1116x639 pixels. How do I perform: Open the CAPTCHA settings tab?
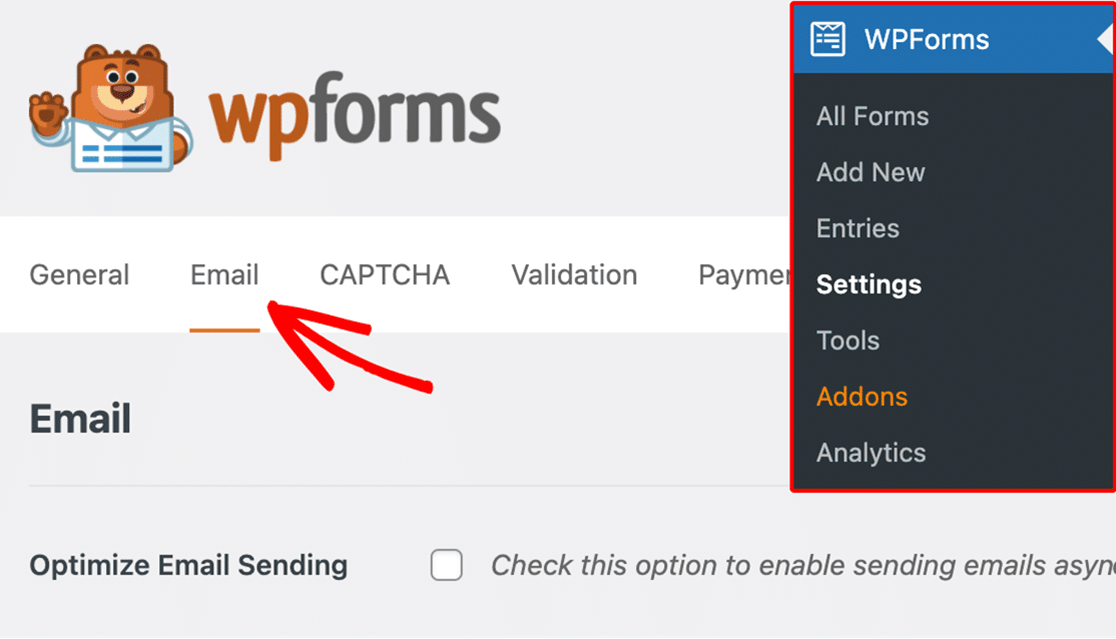[384, 275]
